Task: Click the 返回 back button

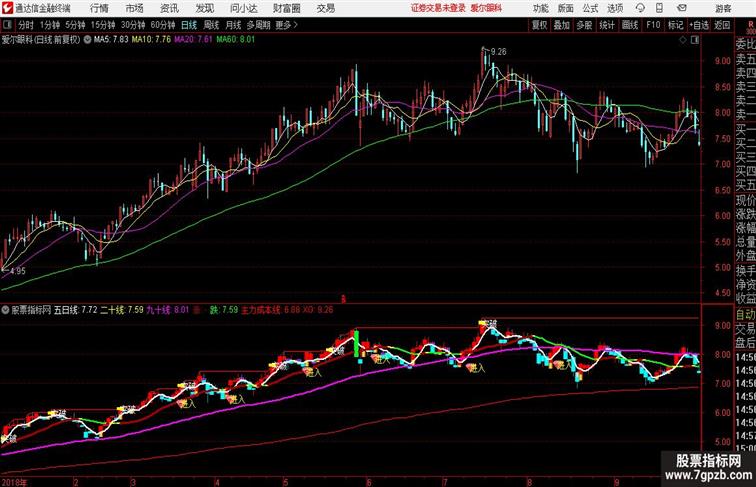Action: pyautogui.click(x=722, y=25)
